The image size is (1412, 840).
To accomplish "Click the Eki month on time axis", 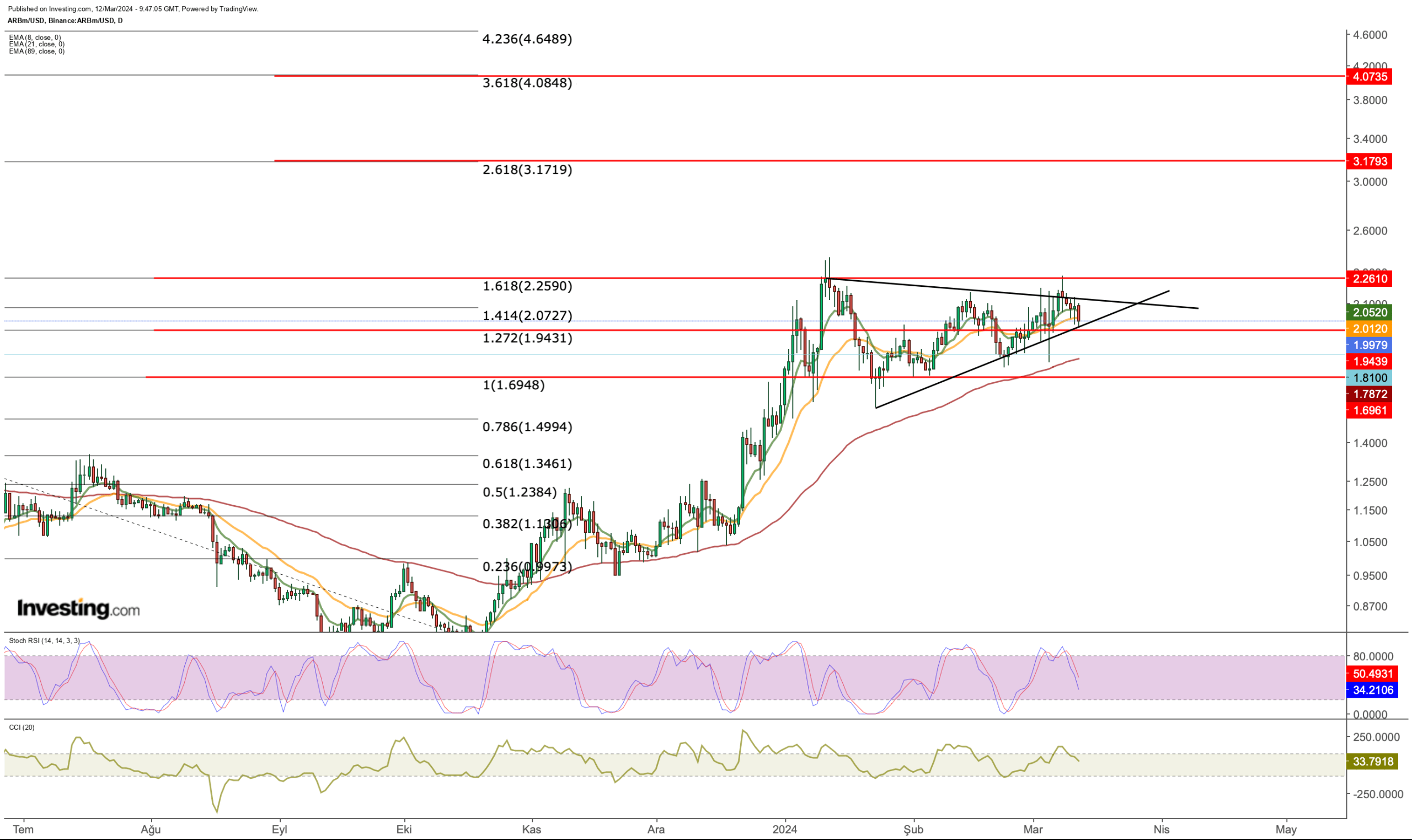I will click(404, 830).
